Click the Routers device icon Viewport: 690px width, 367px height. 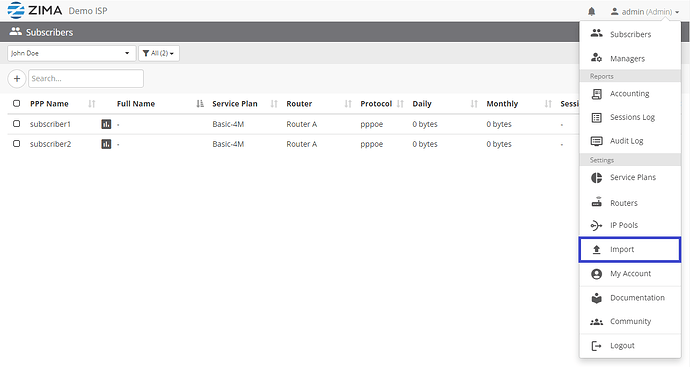point(596,202)
